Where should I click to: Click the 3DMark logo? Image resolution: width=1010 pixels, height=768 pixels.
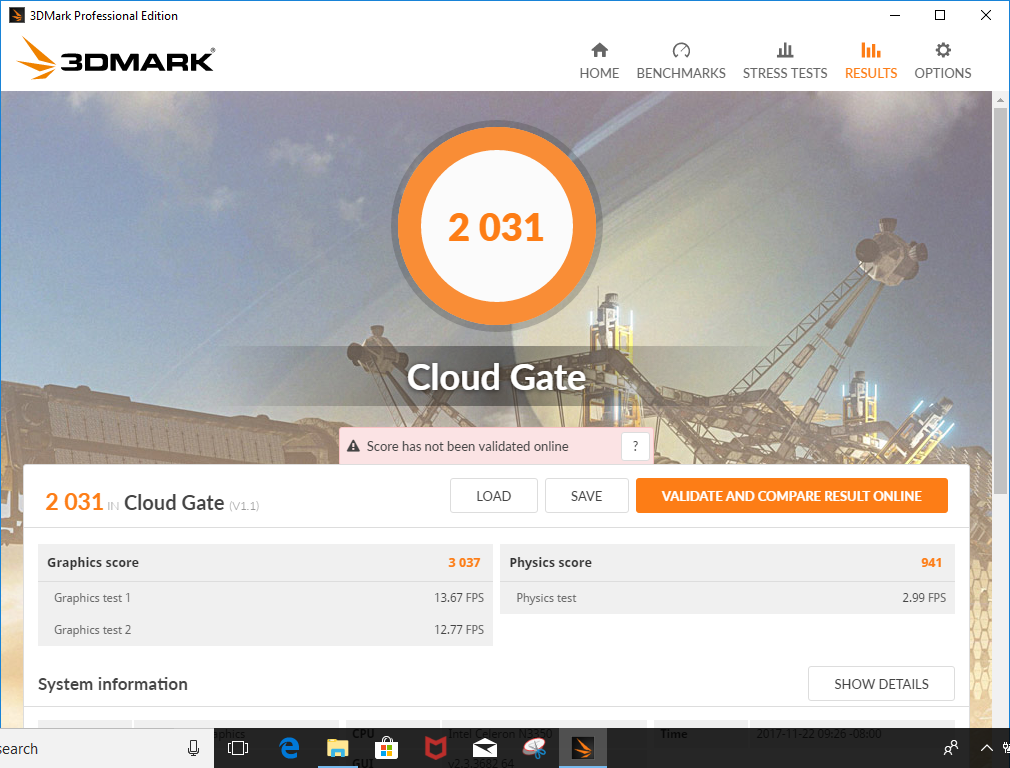click(x=116, y=59)
